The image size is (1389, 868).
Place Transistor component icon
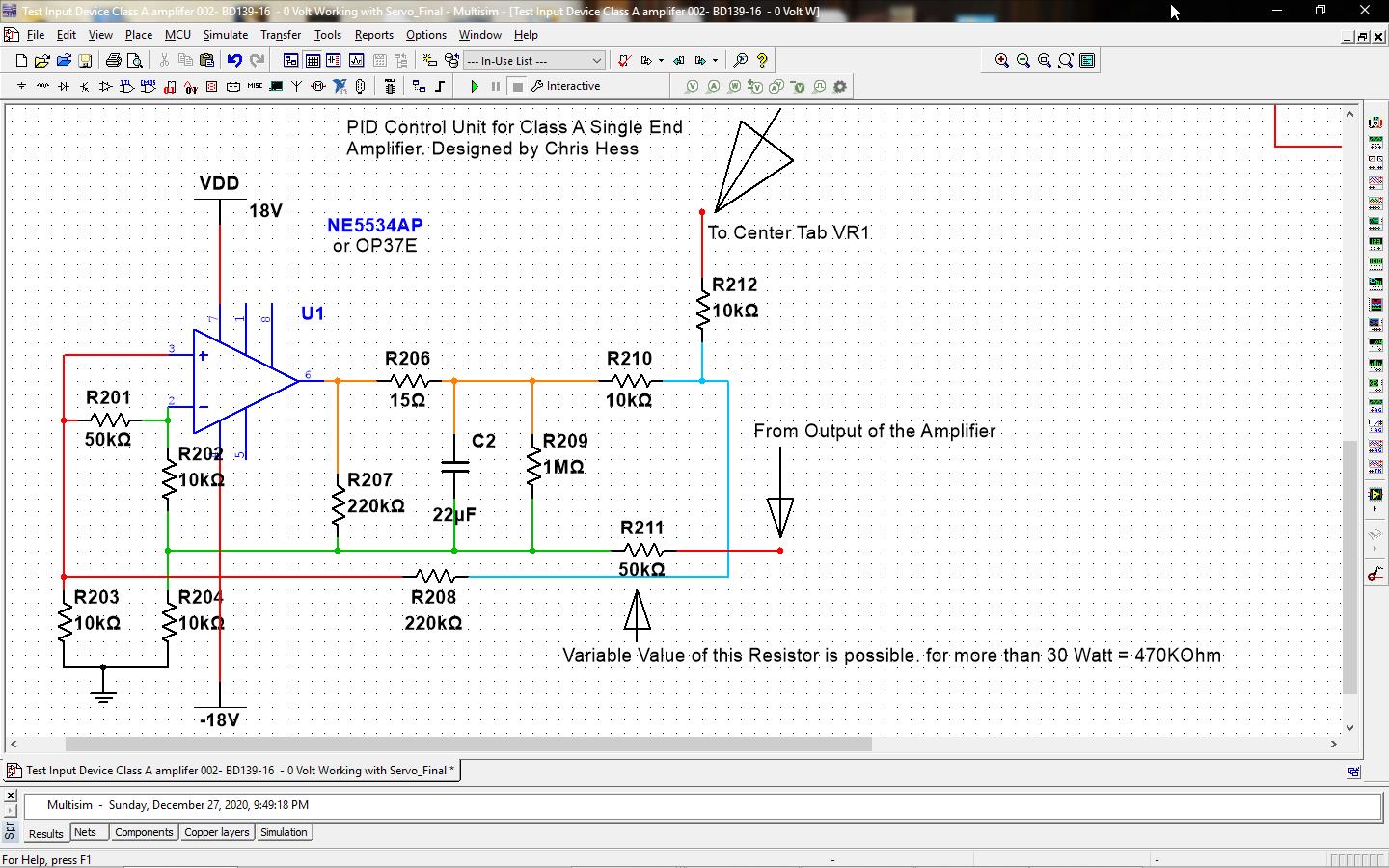(x=85, y=86)
